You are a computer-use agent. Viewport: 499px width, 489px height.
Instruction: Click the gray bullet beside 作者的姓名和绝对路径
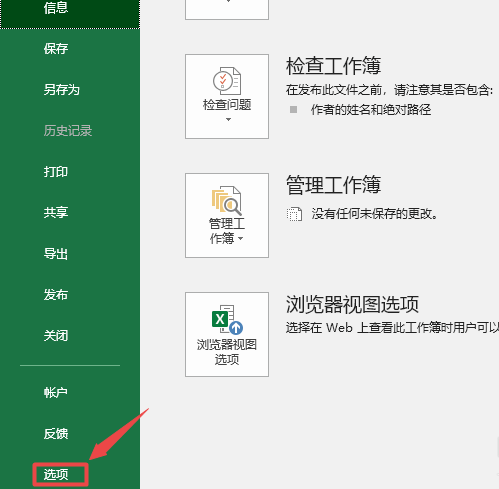click(x=293, y=109)
